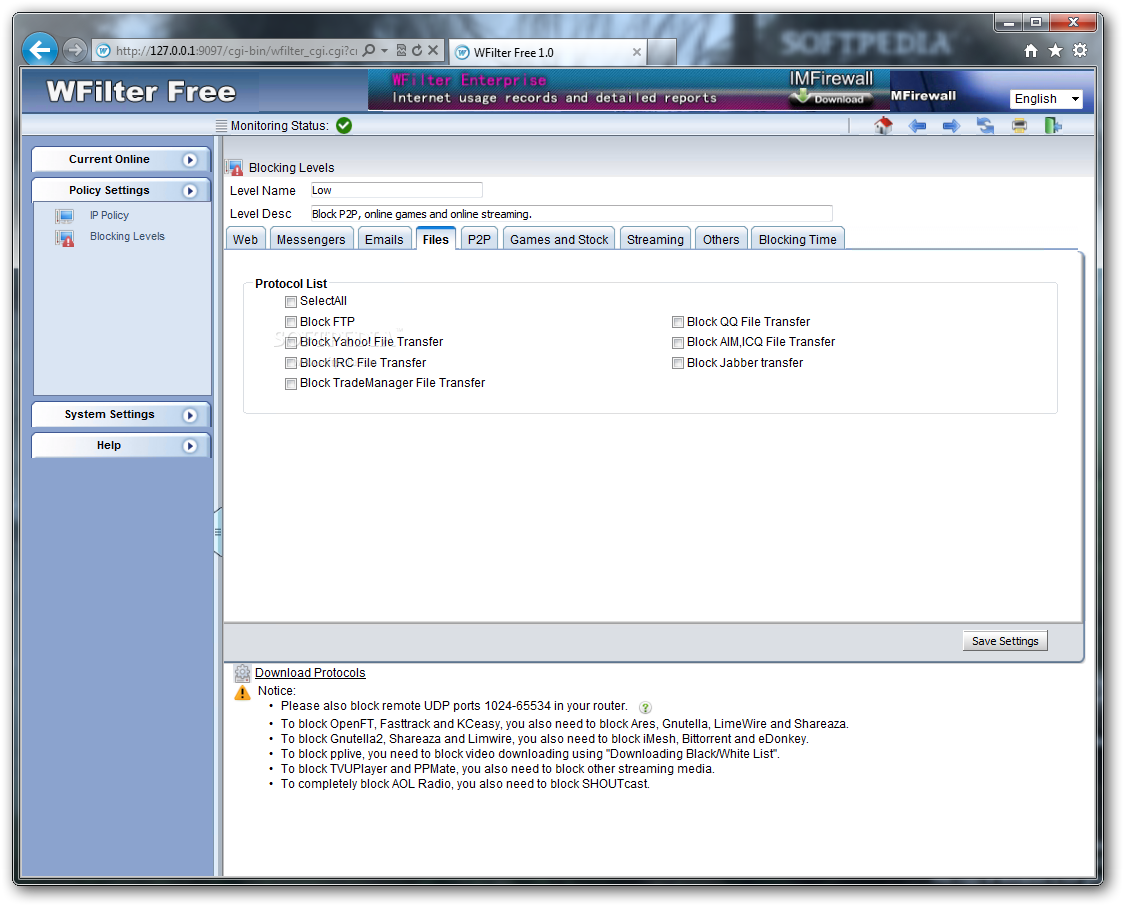Click the green Monitoring Status check icon
The width and height of the screenshot is (1124, 906).
coord(344,125)
